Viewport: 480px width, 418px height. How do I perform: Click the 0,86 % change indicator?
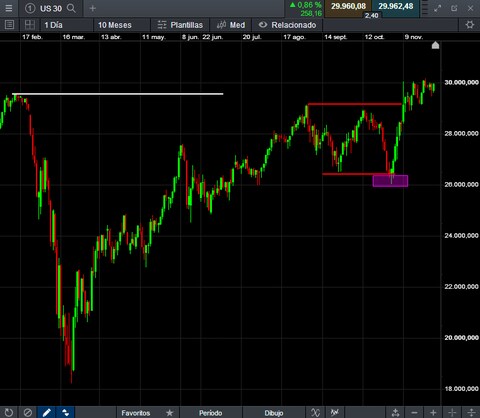(x=306, y=5)
